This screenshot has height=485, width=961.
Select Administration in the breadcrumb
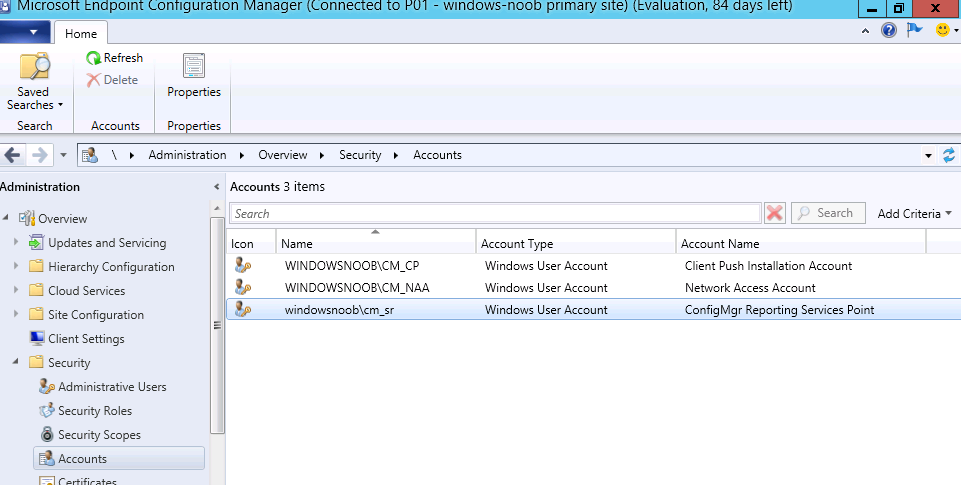(x=187, y=155)
